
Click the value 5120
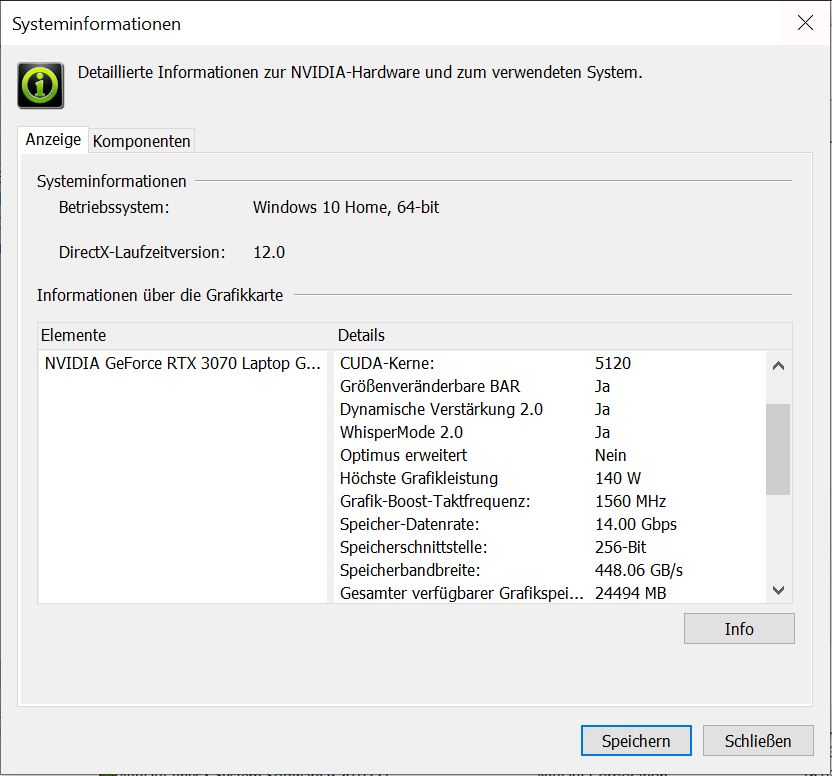(x=613, y=363)
